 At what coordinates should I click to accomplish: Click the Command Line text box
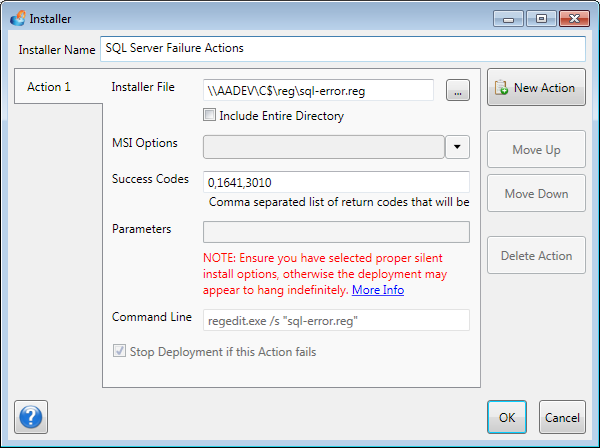(336, 320)
